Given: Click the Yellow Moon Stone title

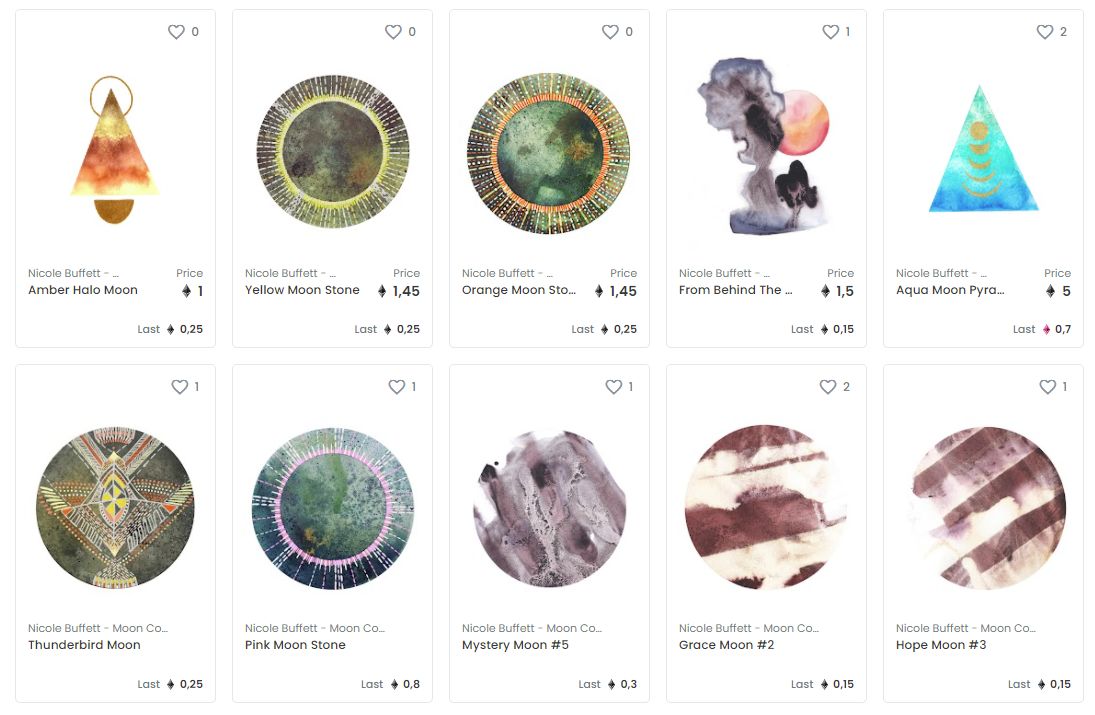Looking at the screenshot, I should [x=302, y=290].
